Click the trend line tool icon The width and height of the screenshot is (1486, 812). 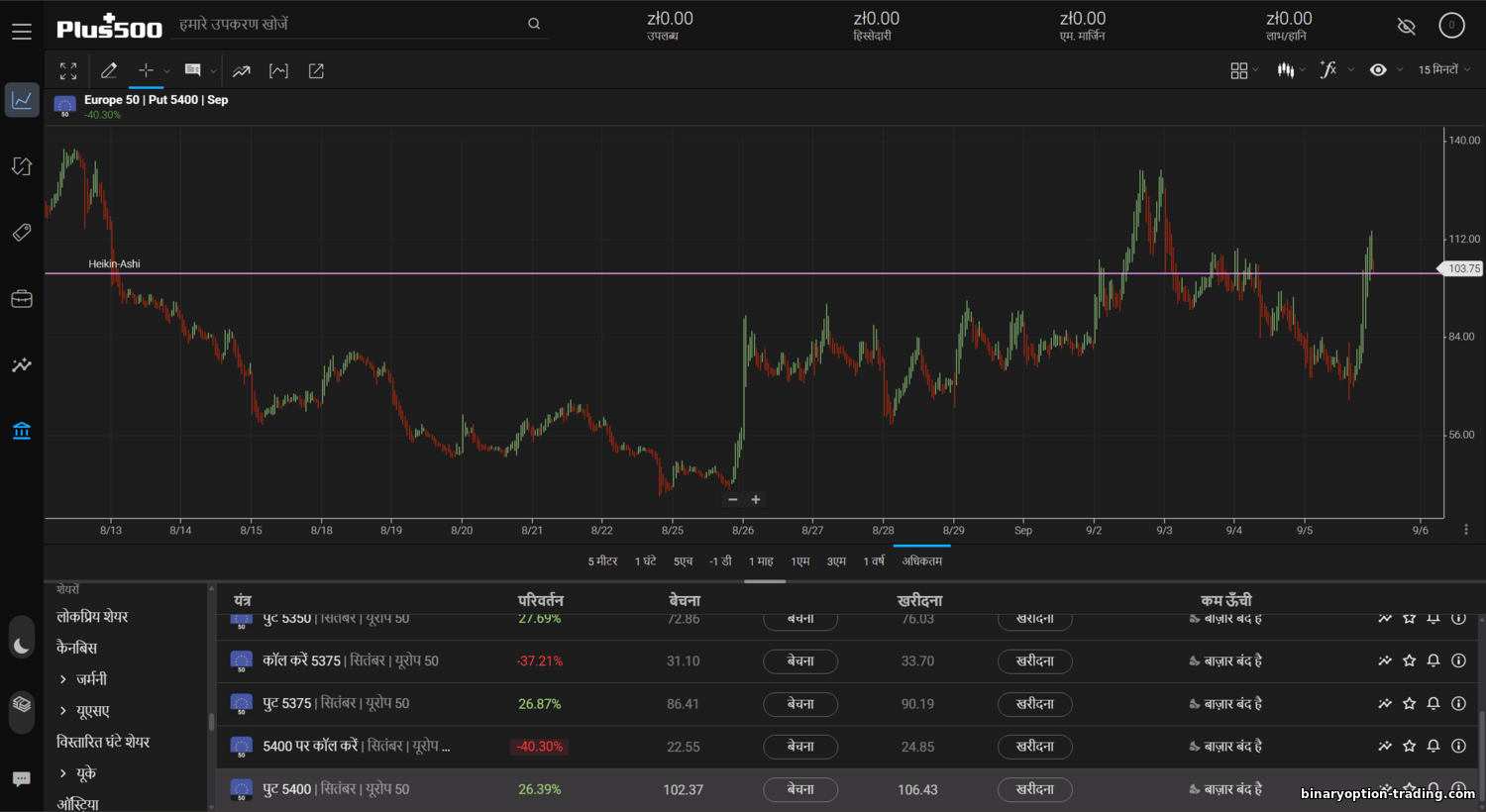pos(241,70)
